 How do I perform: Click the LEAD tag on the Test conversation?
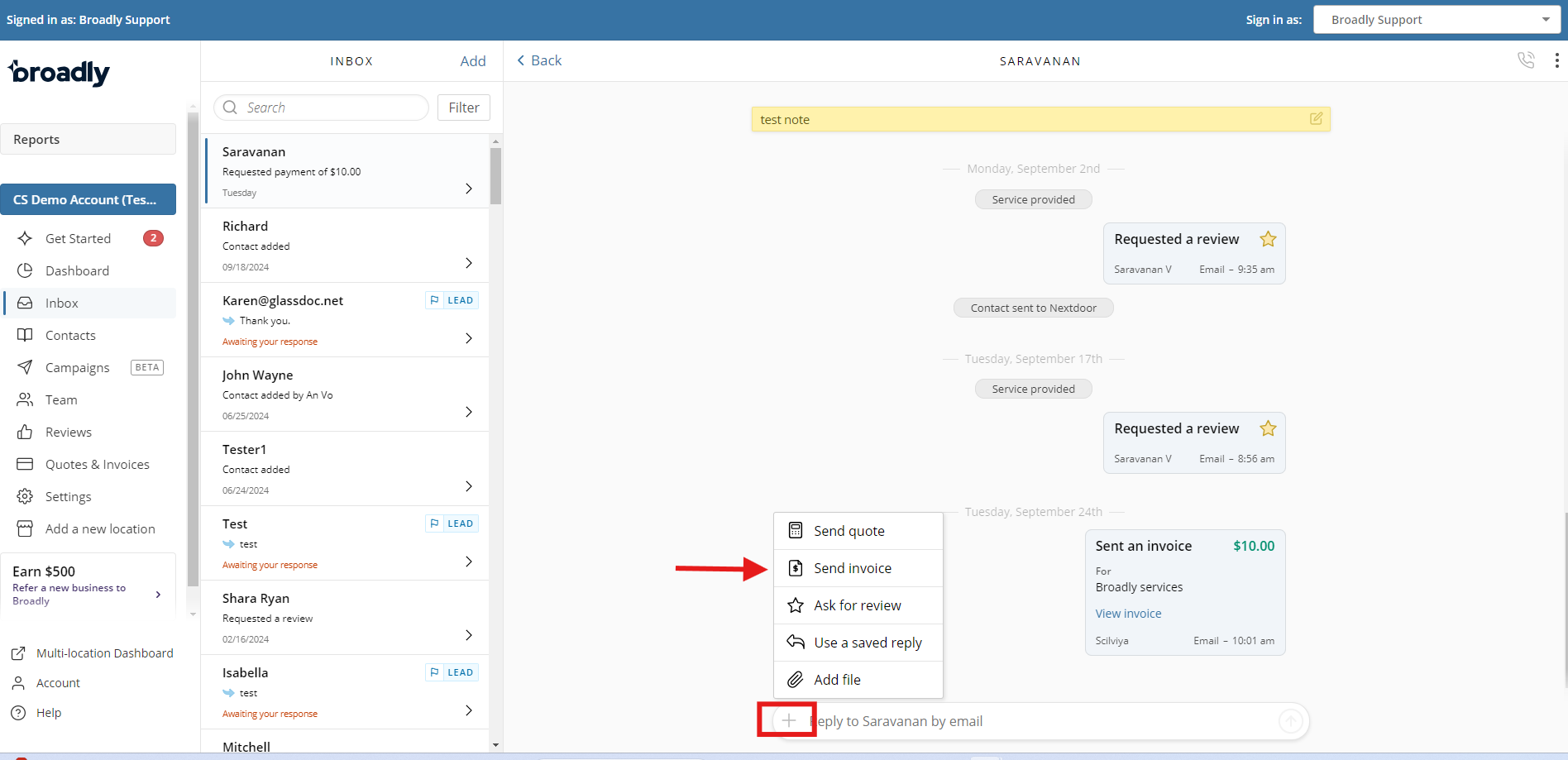[x=452, y=523]
